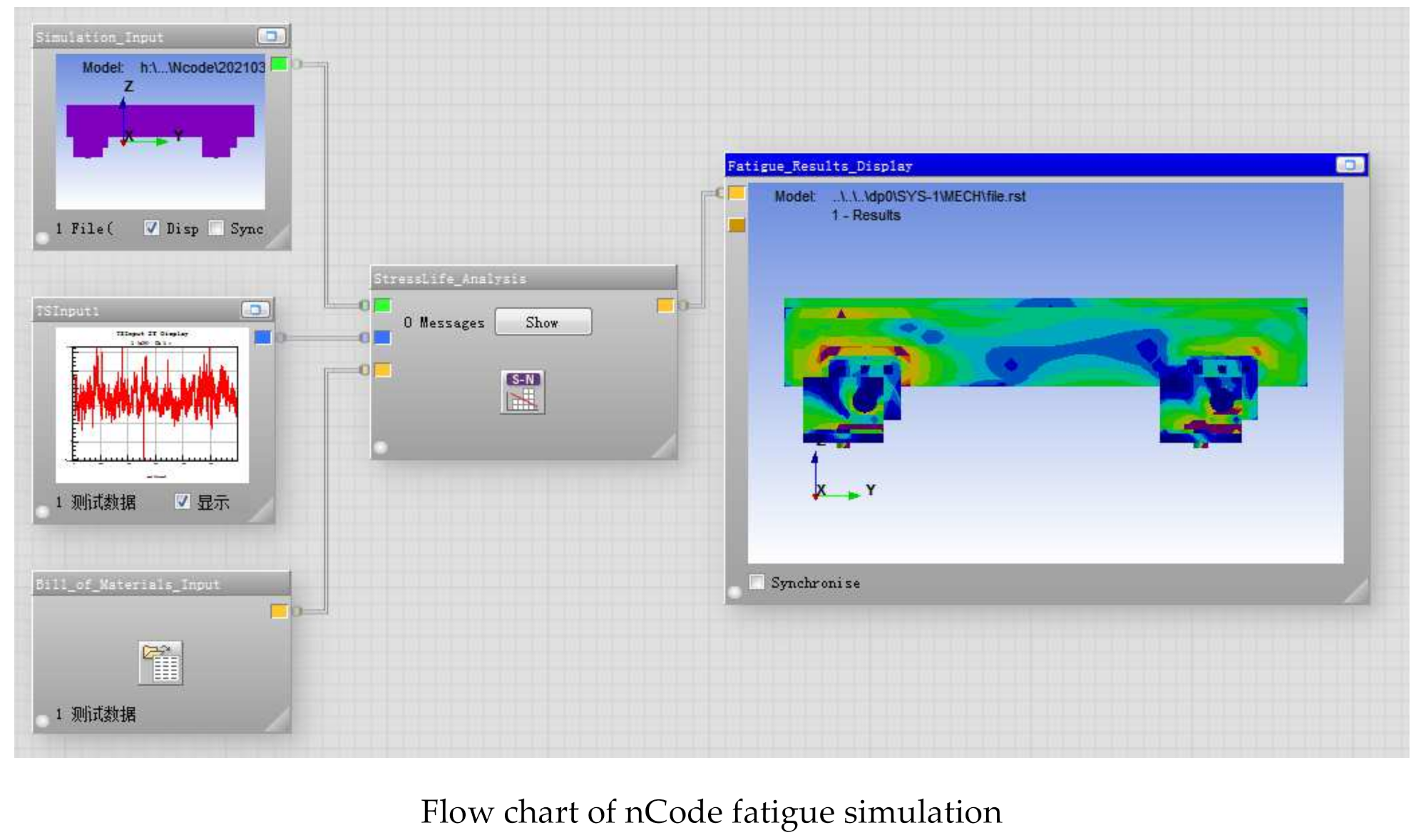
Task: Click green output port on Simulation_Input
Action: tap(280, 65)
